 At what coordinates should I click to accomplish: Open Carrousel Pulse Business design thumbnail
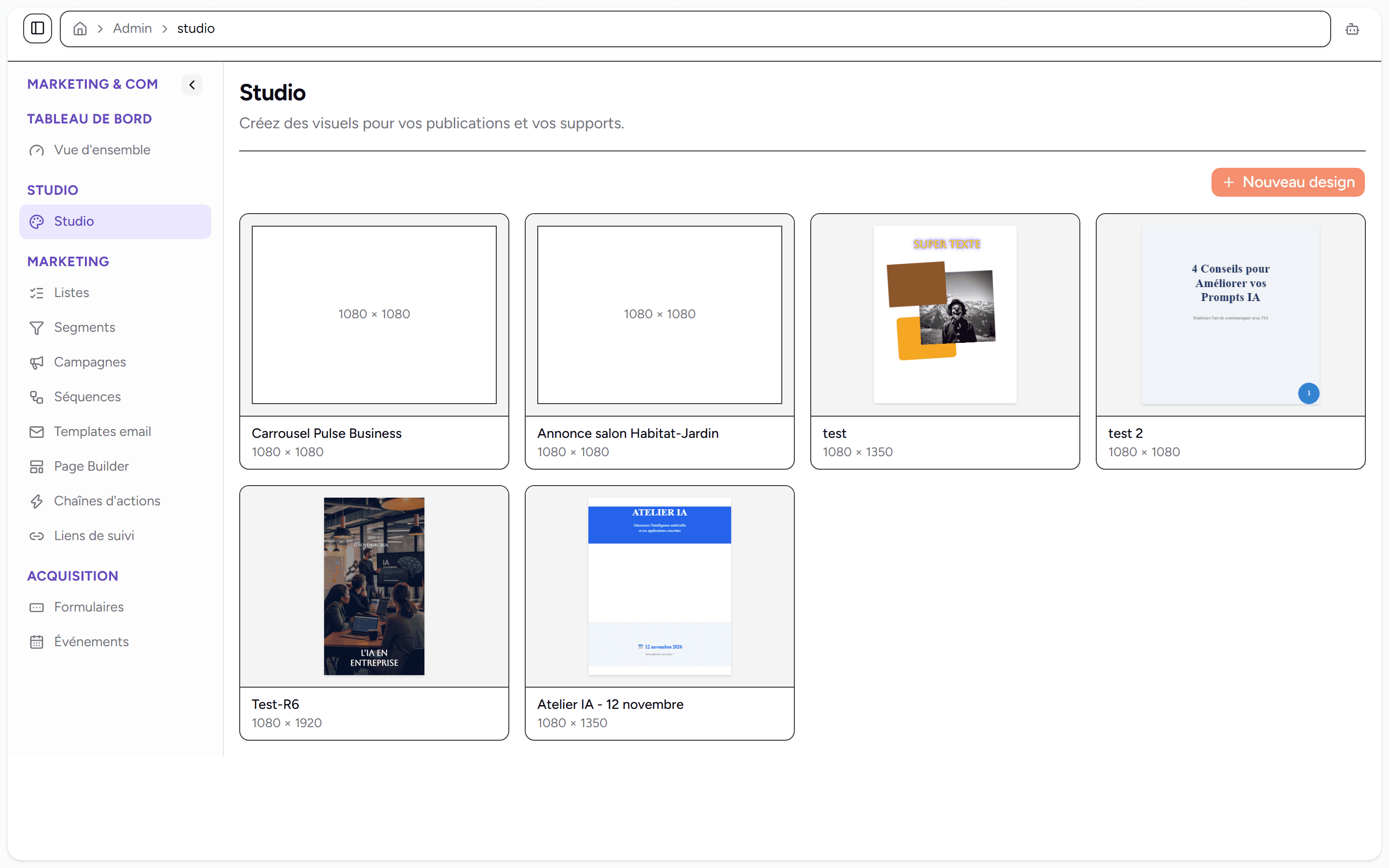click(x=374, y=314)
